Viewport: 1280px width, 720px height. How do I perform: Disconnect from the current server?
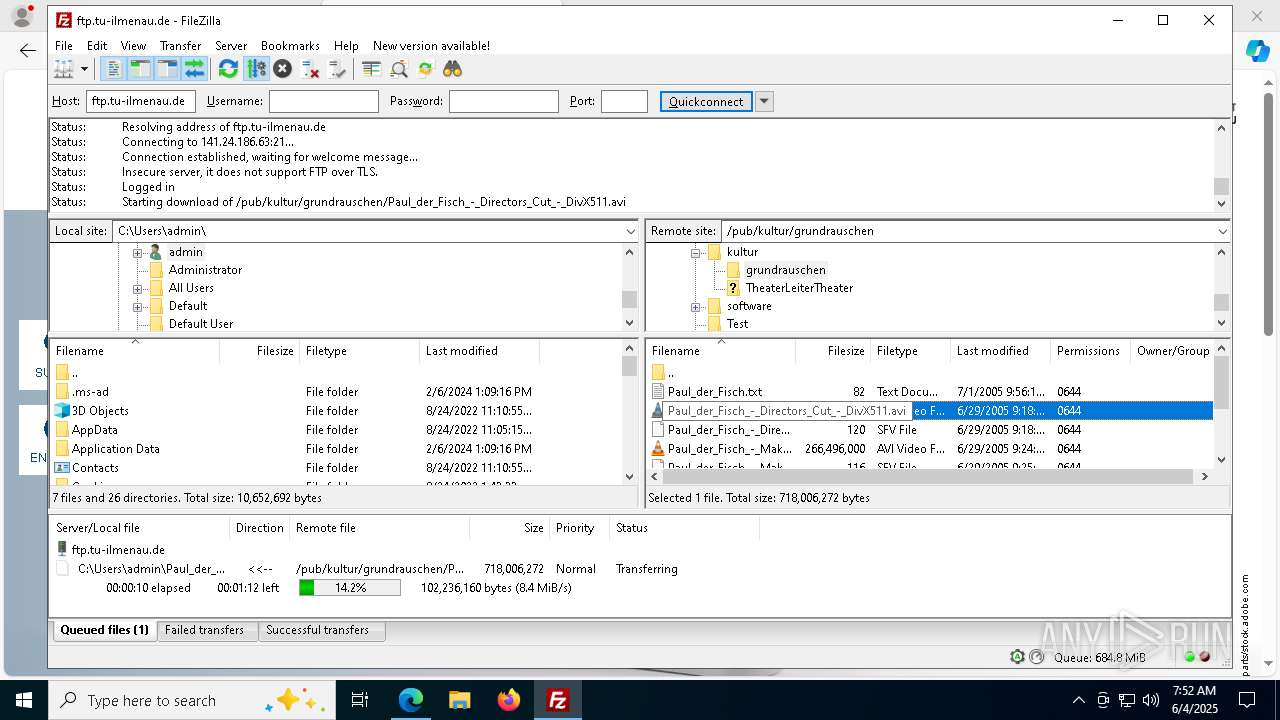tap(310, 69)
